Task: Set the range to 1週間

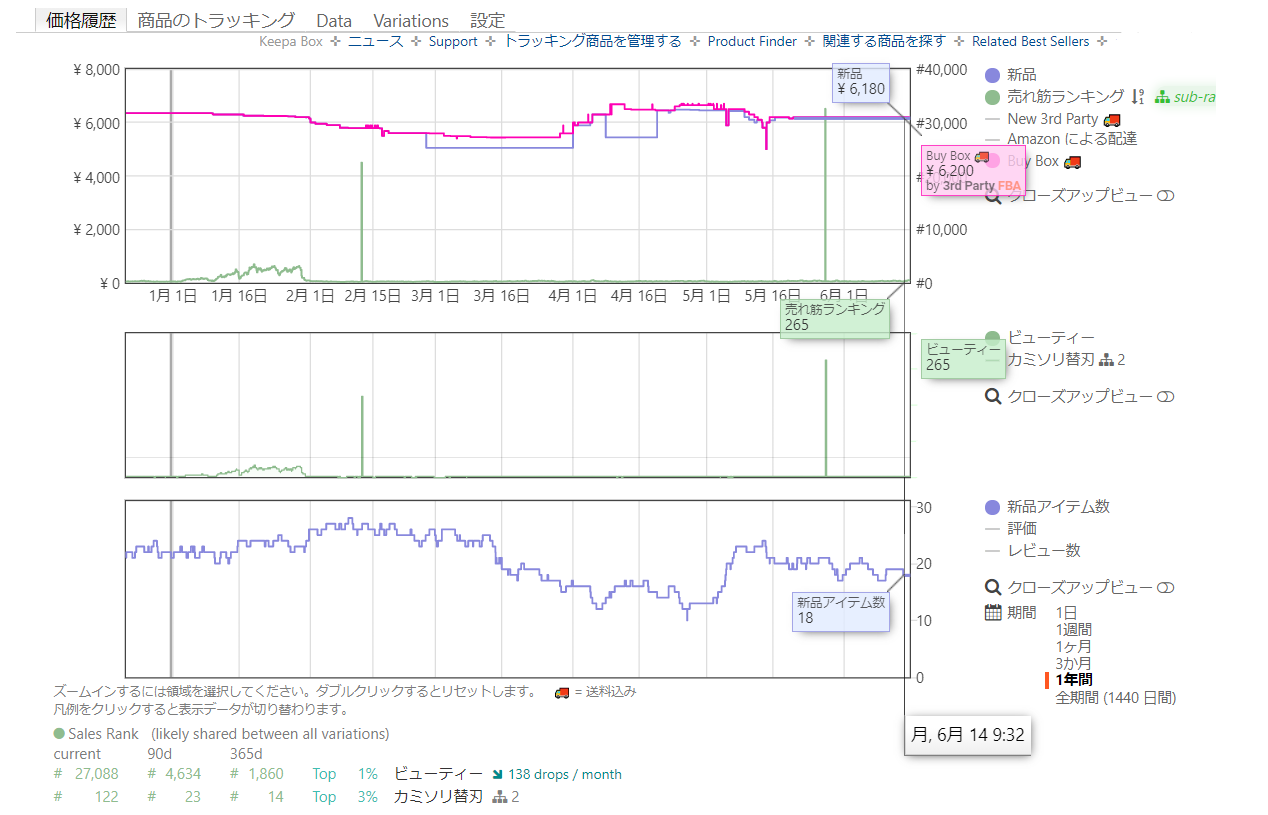Action: (1074, 630)
